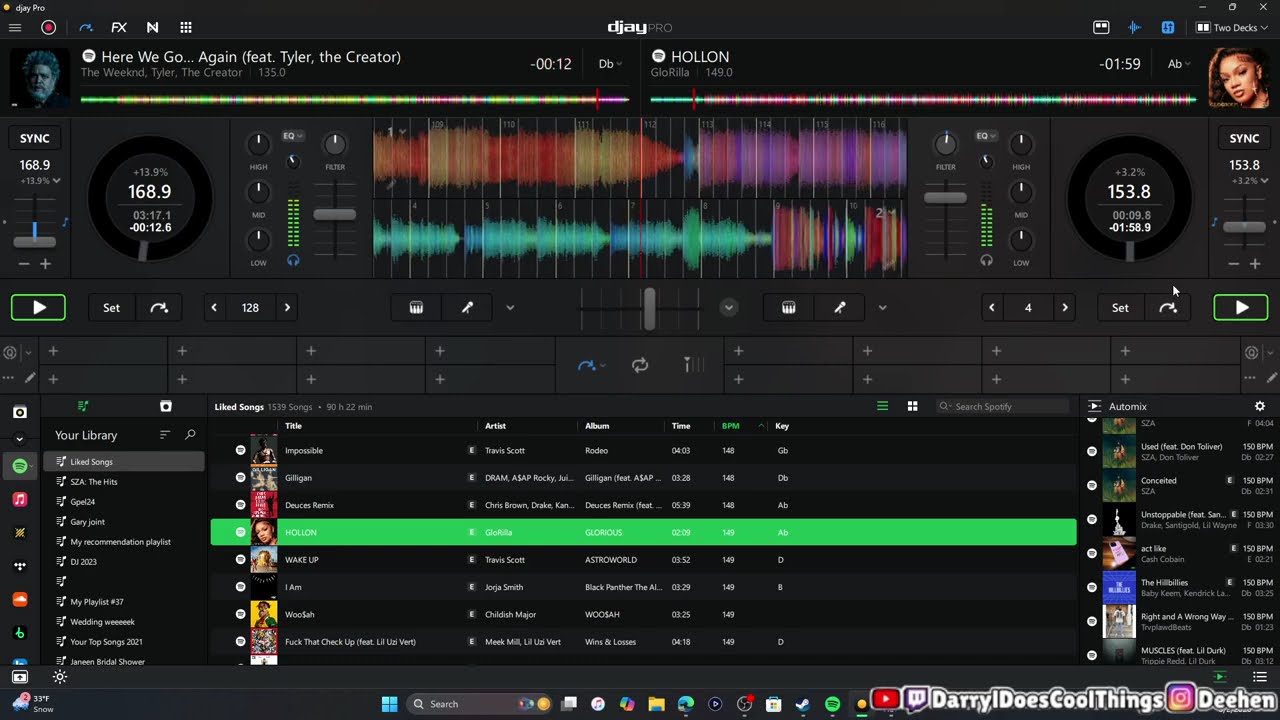
Task: Select SoundCloud source in sidebar
Action: (20, 599)
